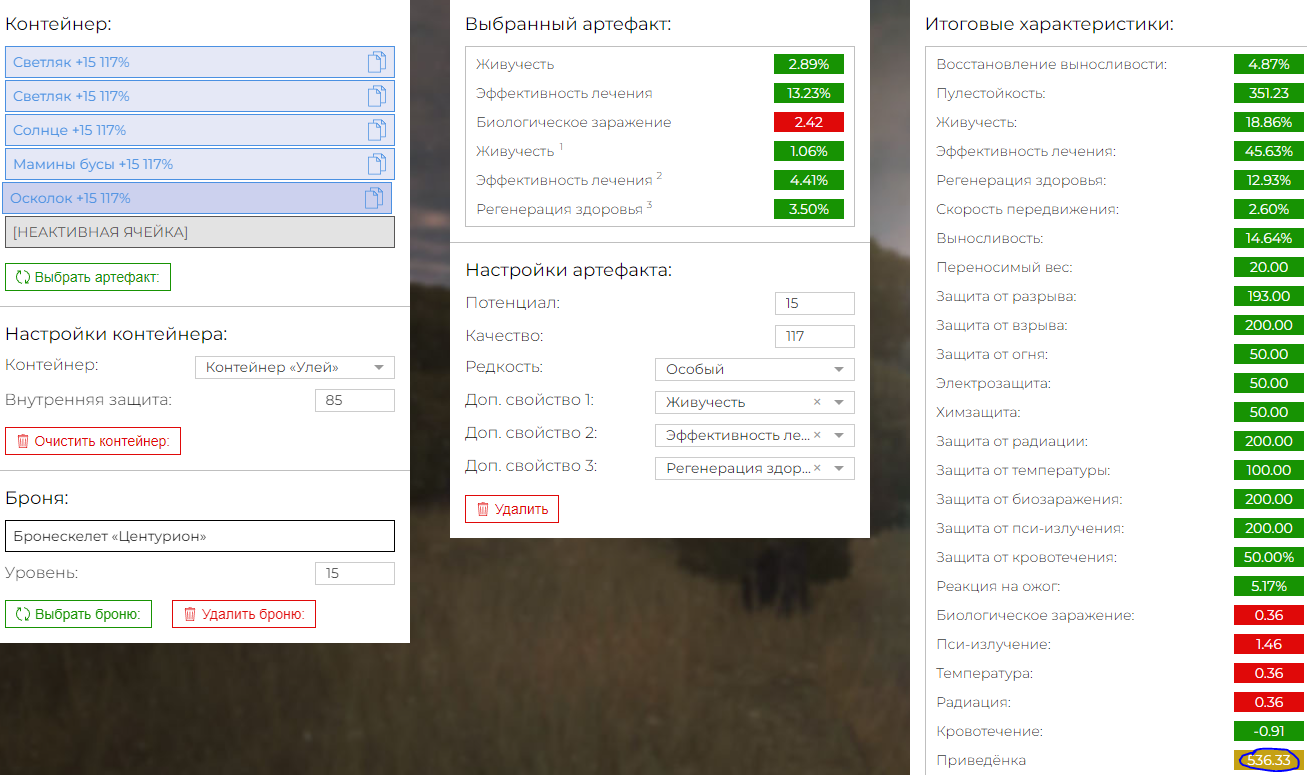This screenshot has width=1307, height=775.
Task: Click the «Пулестойкость» 351.23 value
Action: tap(1269, 93)
